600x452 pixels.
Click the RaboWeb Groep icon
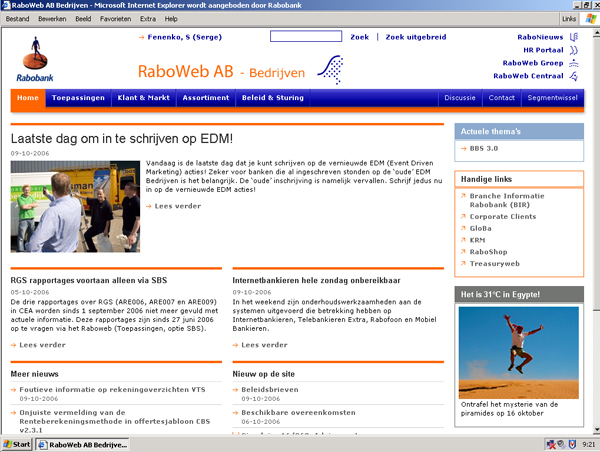coord(574,63)
